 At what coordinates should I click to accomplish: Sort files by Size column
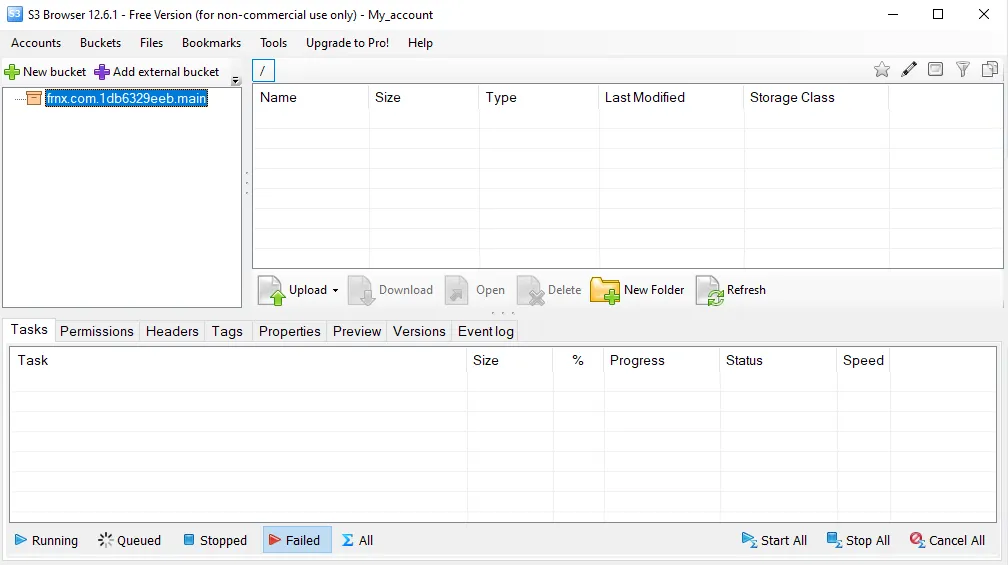(x=424, y=98)
